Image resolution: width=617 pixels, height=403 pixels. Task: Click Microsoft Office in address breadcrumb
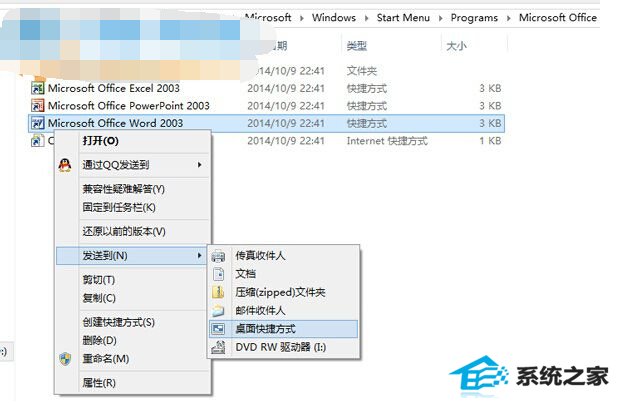pos(558,18)
